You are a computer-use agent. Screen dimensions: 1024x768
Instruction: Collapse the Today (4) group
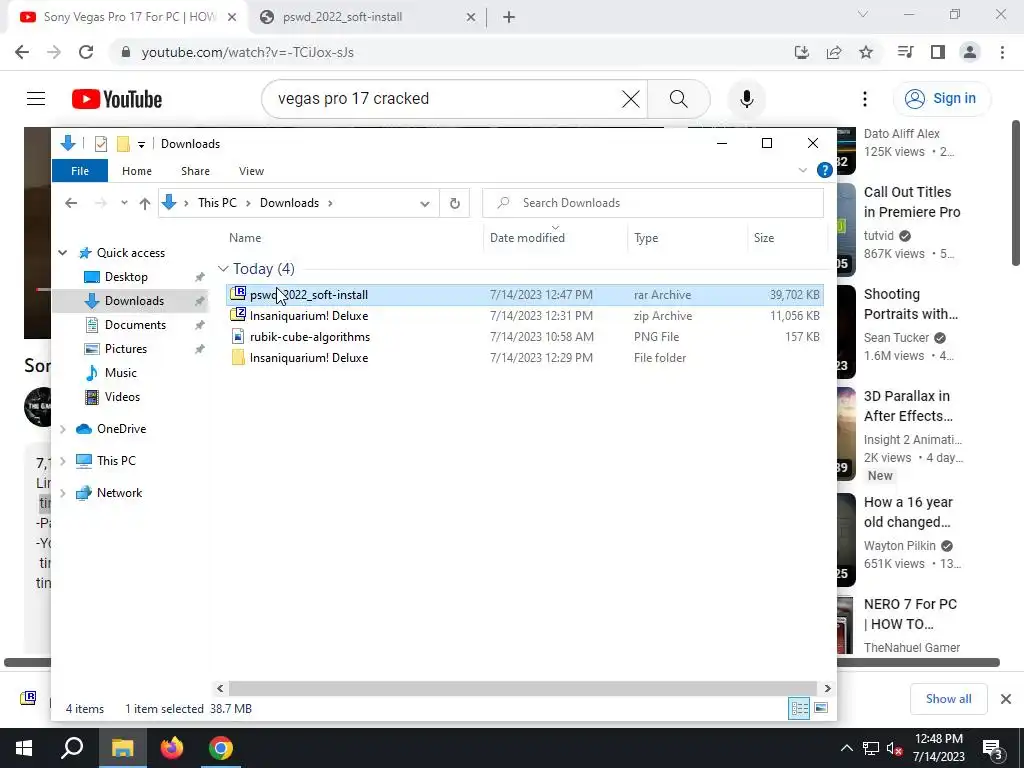pos(223,268)
